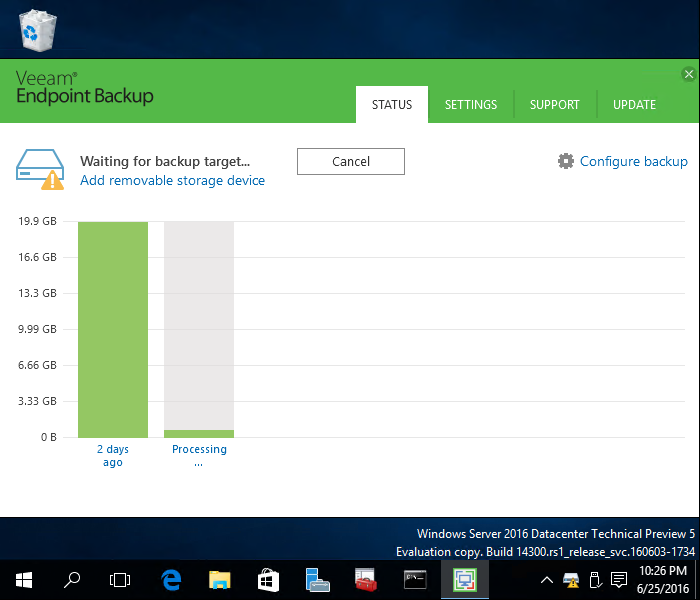
Task: Show hidden system tray icons
Action: coord(547,580)
